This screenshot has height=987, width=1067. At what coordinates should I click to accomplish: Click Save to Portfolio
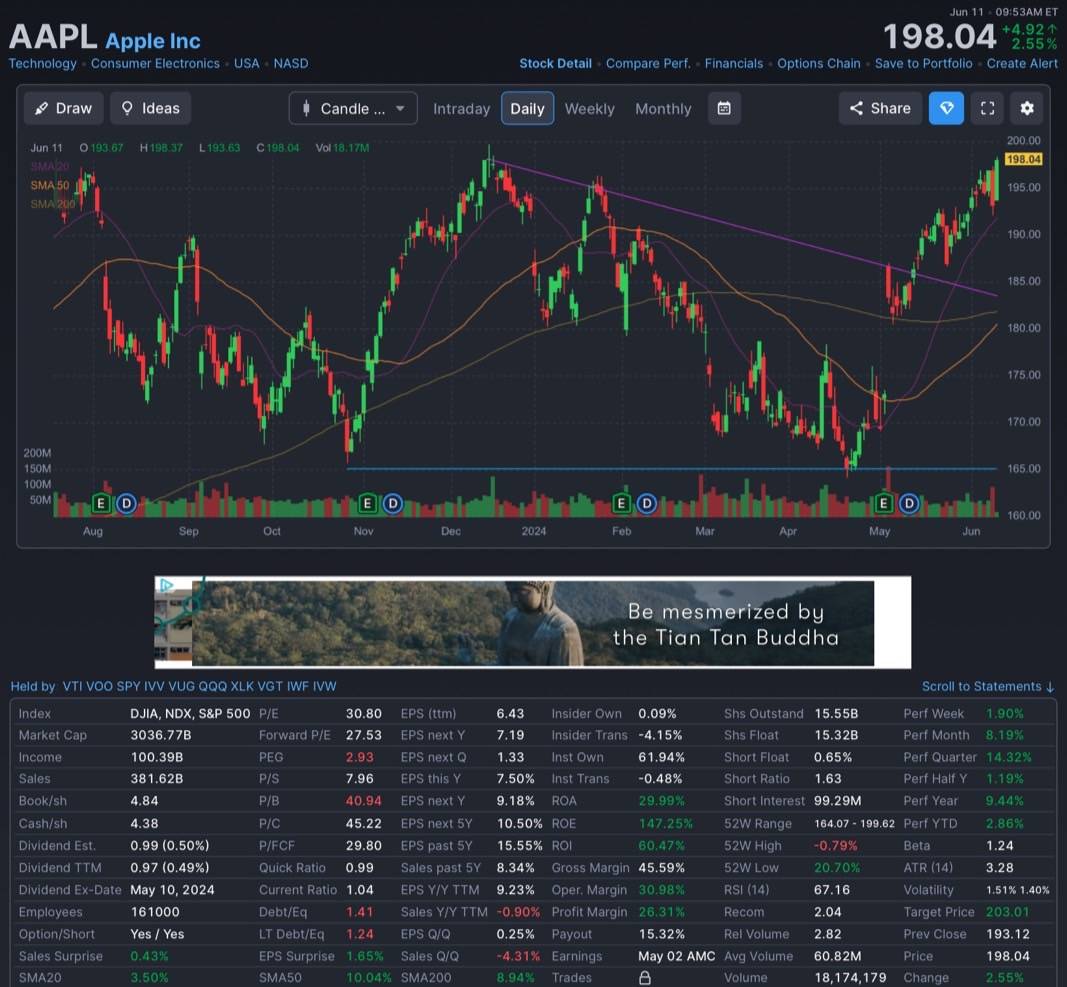pos(923,63)
